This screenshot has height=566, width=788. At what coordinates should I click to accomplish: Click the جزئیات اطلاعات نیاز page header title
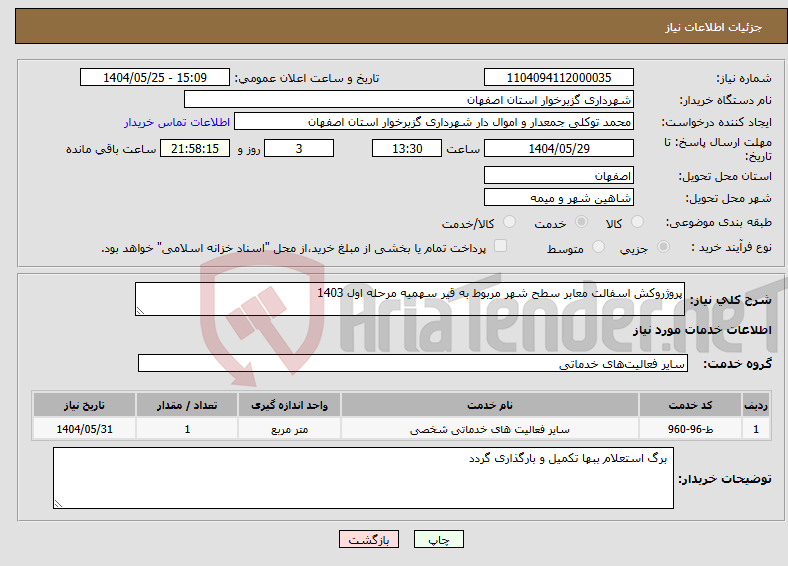click(x=714, y=27)
